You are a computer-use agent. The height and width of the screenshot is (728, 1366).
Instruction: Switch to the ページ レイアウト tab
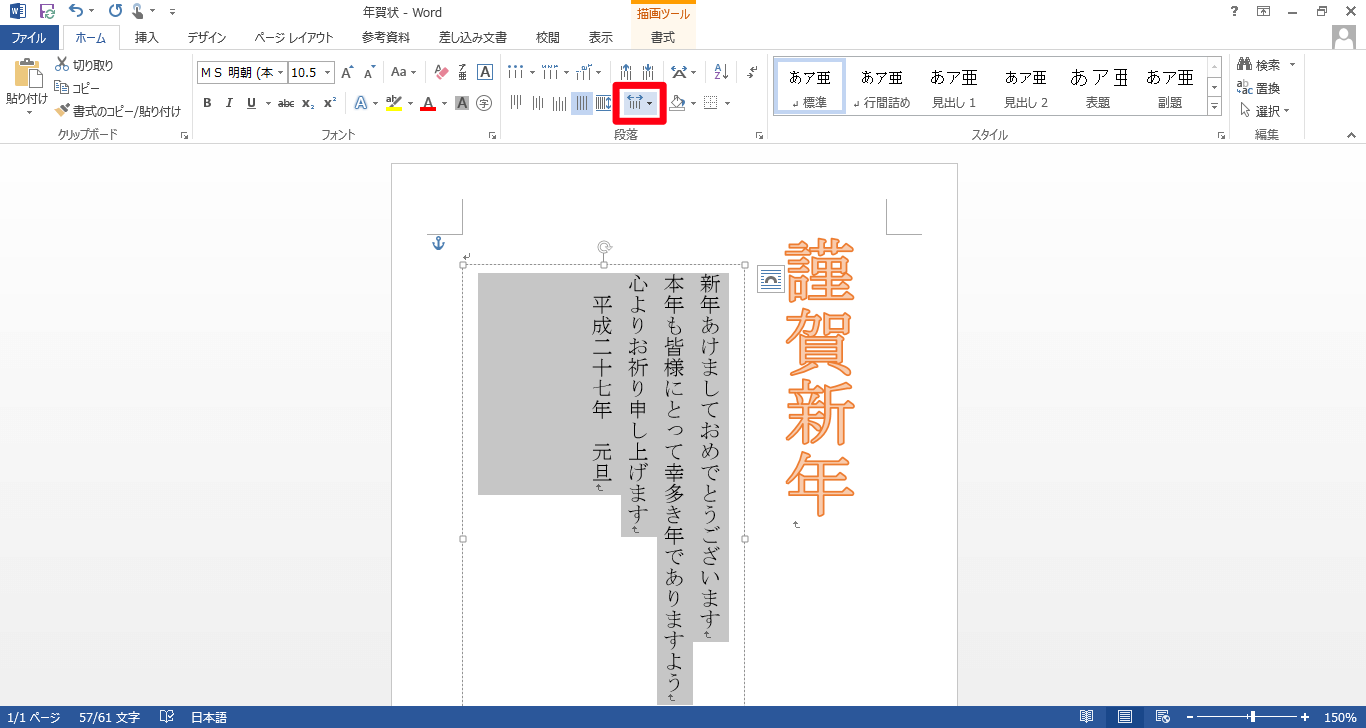pos(294,38)
